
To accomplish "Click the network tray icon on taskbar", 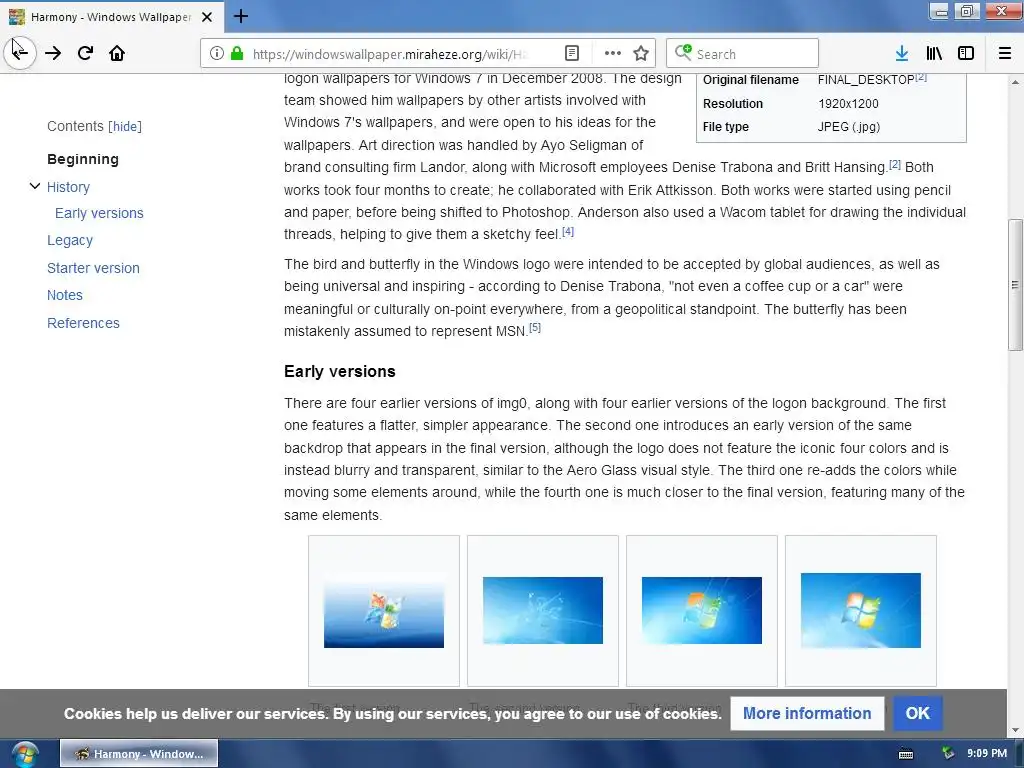I will [x=948, y=754].
